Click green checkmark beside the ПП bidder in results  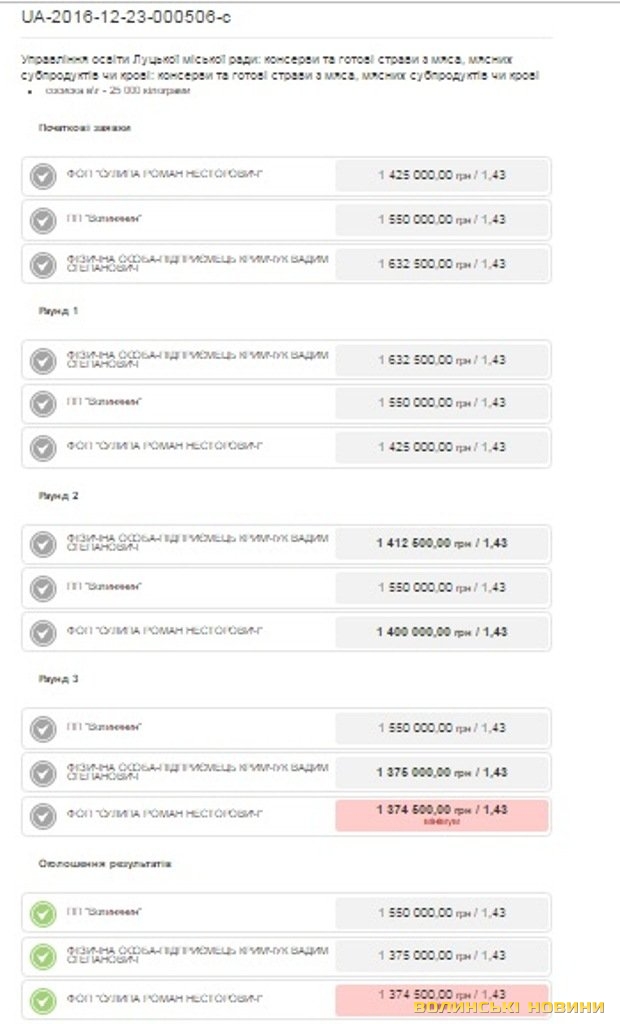pos(42,913)
